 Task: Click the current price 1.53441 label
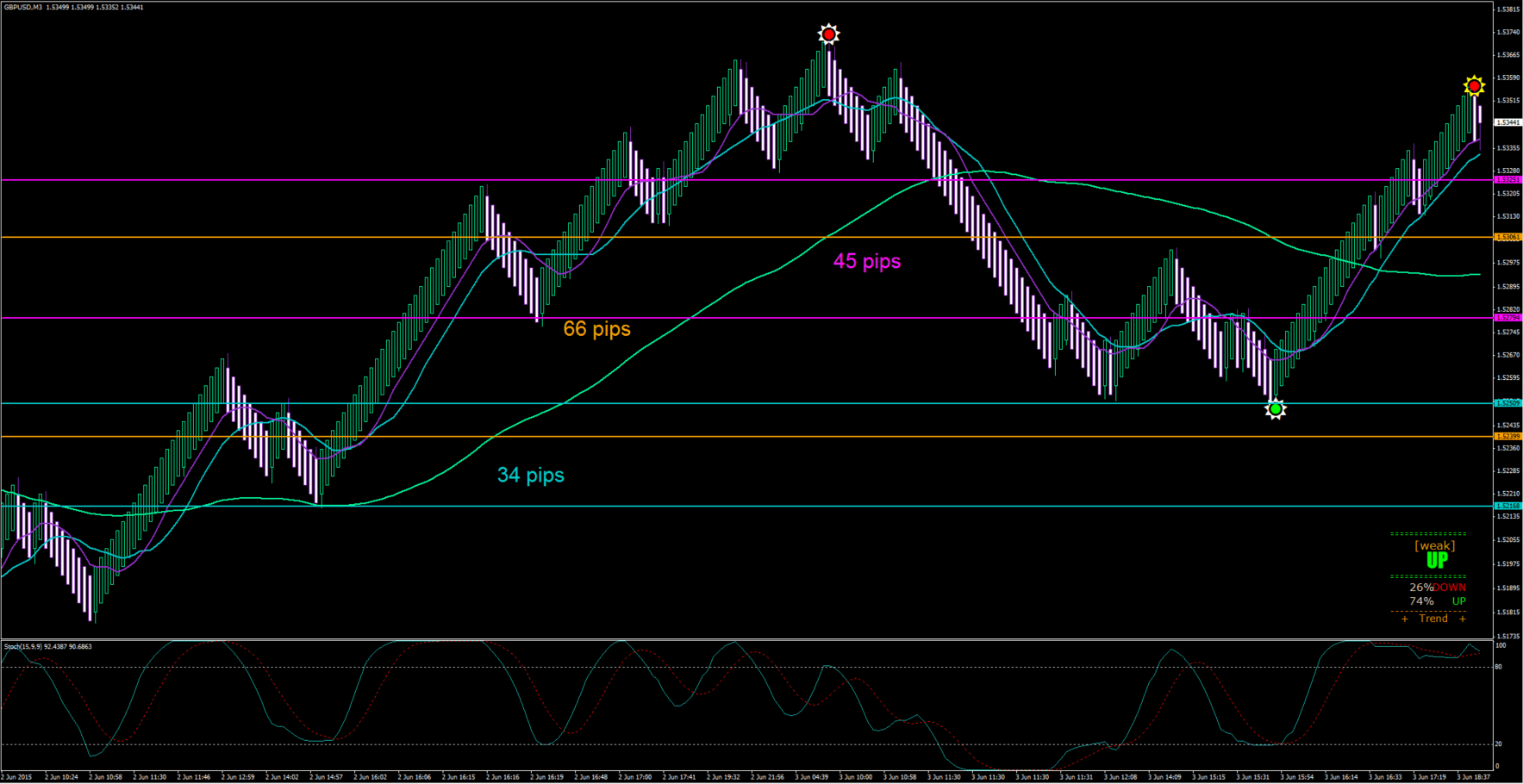click(1507, 122)
